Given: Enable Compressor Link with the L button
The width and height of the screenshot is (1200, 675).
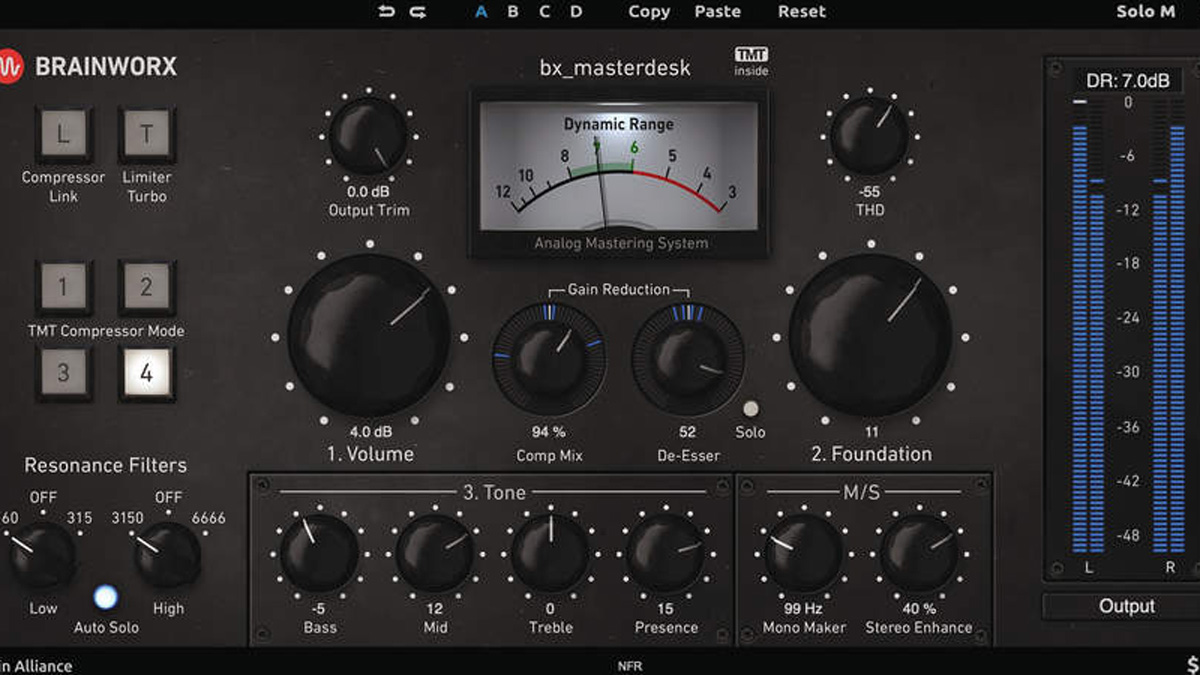Looking at the screenshot, I should pyautogui.click(x=65, y=131).
